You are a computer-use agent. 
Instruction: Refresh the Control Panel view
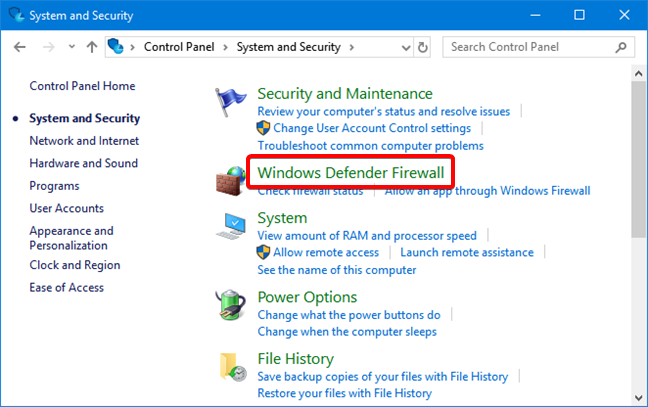422,48
